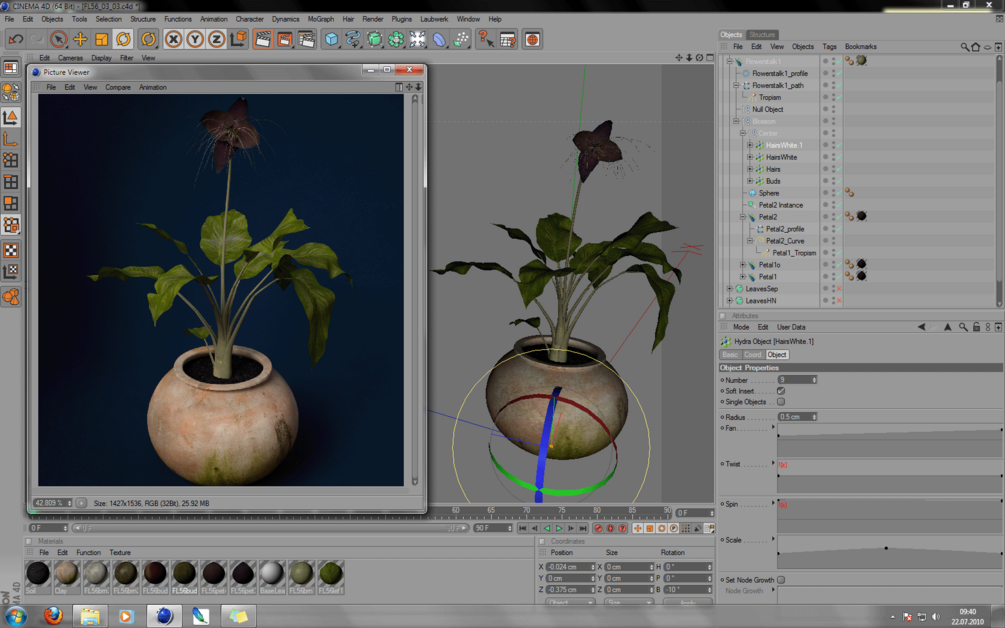The height and width of the screenshot is (628, 1005).
Task: Click Picture Viewer vertical scrollbar
Action: click(415, 290)
